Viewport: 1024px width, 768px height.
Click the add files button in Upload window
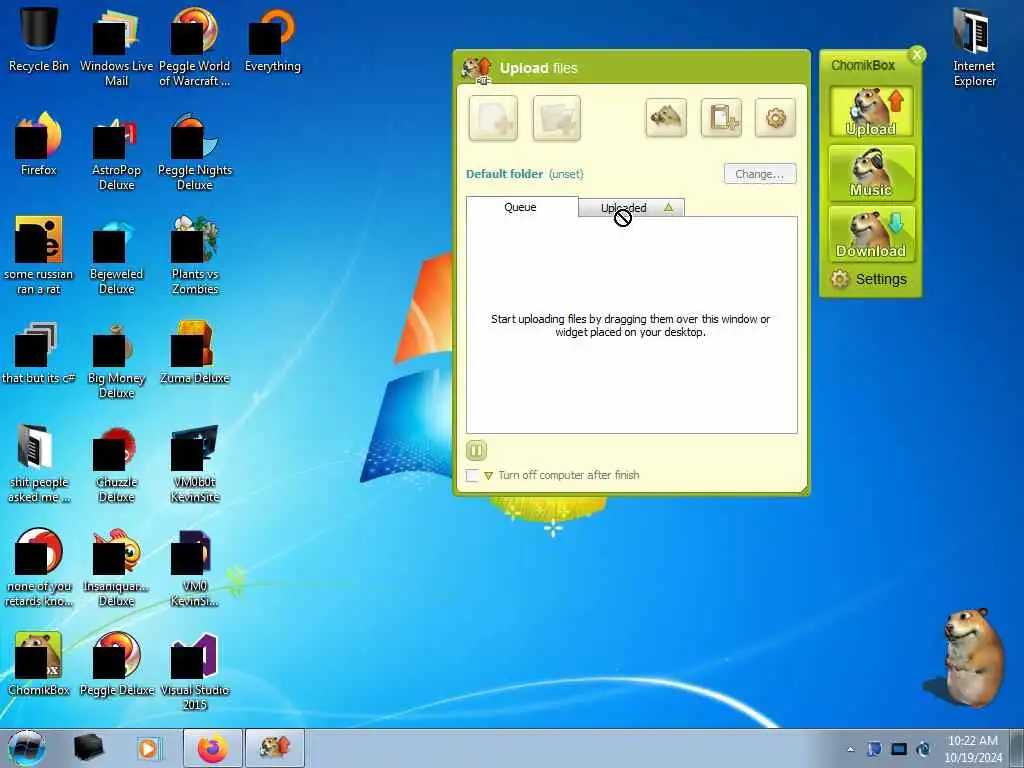pos(493,118)
